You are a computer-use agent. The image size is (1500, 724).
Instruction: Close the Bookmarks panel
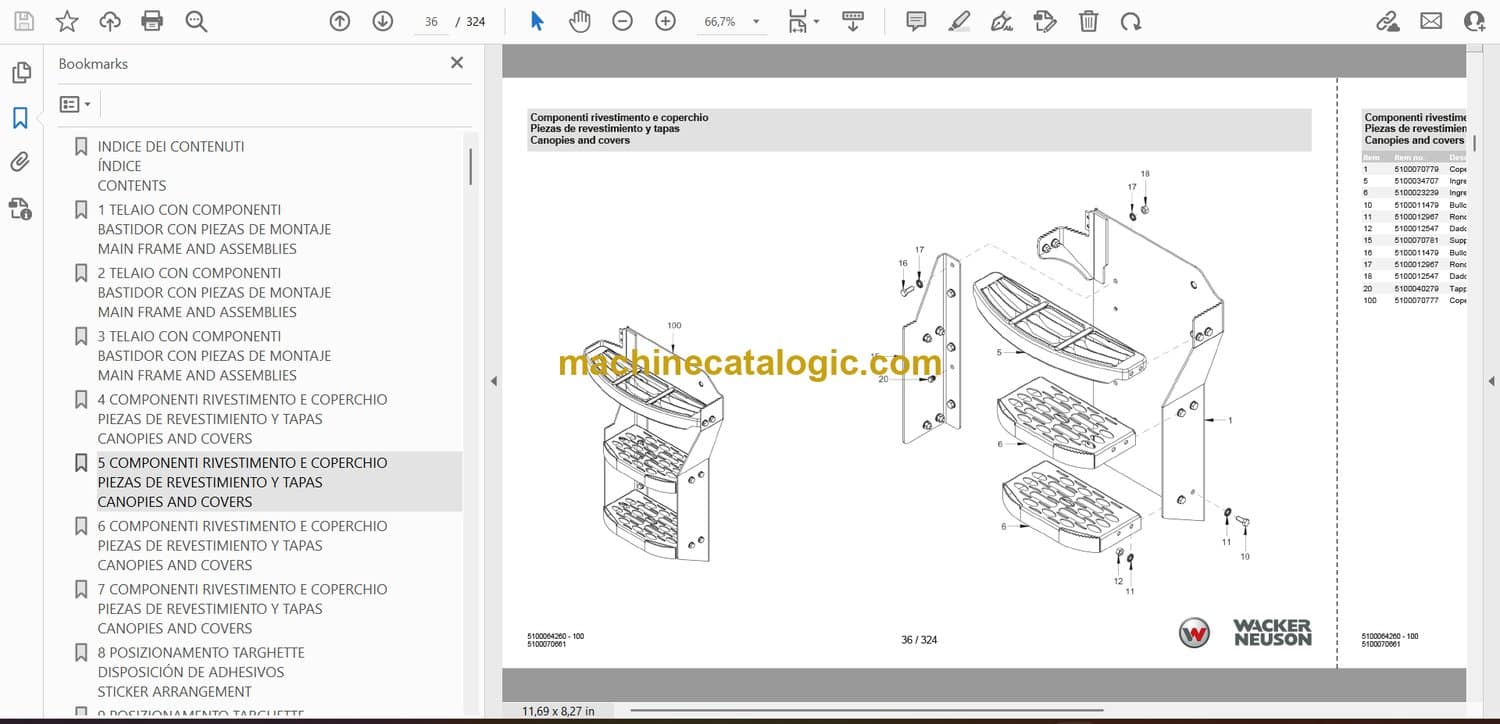click(x=457, y=63)
